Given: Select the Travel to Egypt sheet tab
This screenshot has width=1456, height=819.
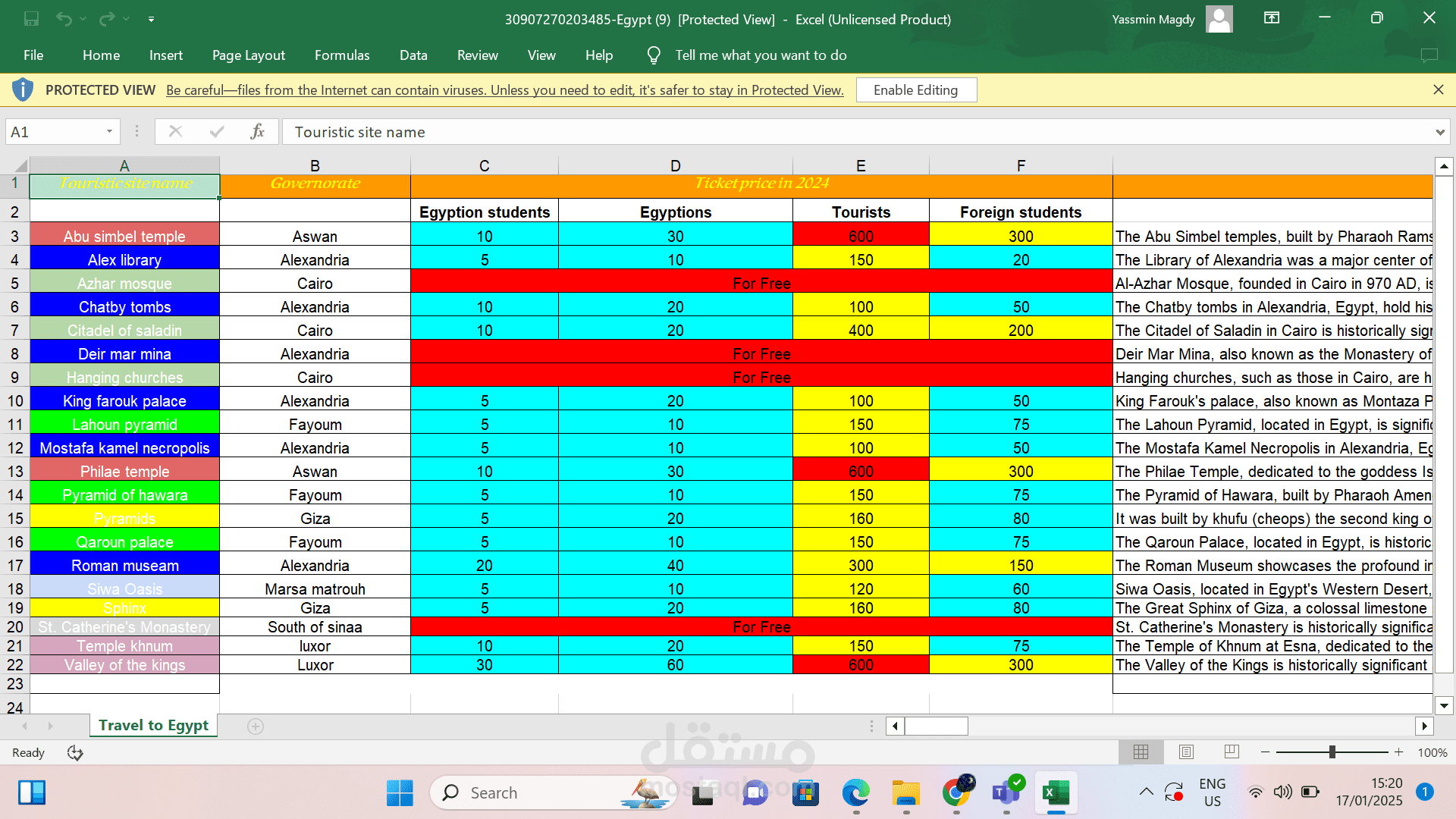Looking at the screenshot, I should [153, 726].
